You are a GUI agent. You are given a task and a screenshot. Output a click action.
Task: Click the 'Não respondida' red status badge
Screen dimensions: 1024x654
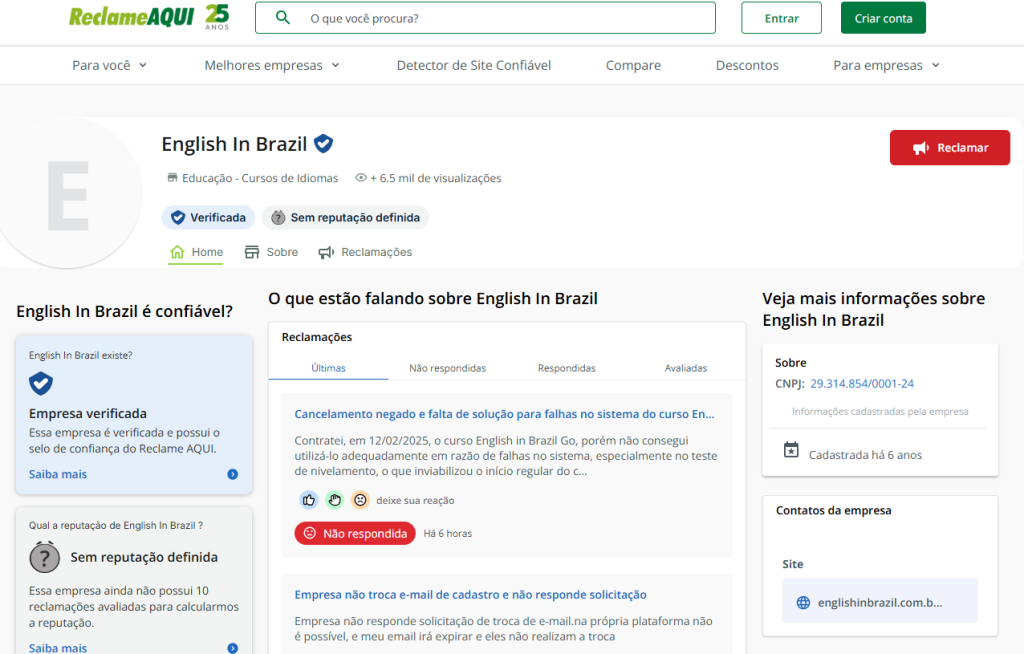[355, 533]
